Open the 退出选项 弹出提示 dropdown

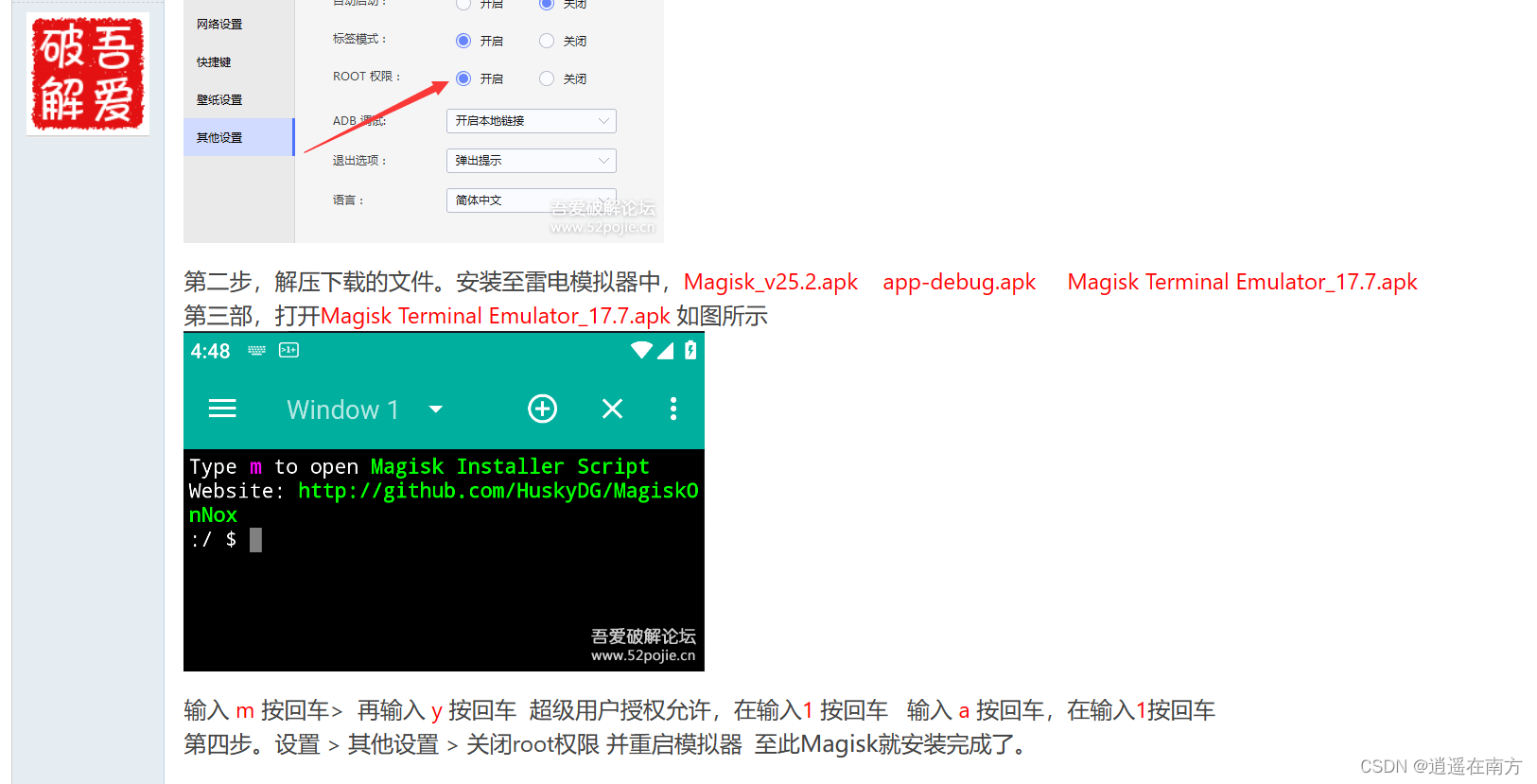(x=531, y=161)
